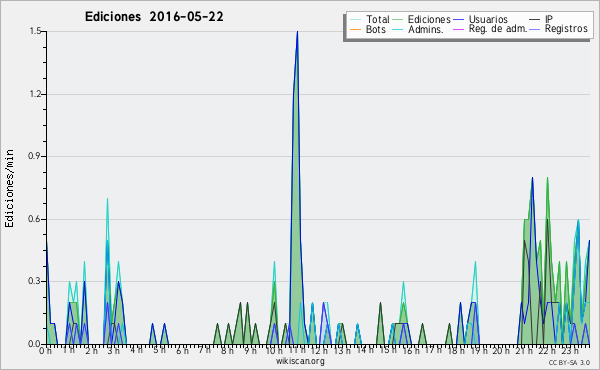Click the 'Usuarios' legend label
The image size is (600, 370).
(x=488, y=19)
